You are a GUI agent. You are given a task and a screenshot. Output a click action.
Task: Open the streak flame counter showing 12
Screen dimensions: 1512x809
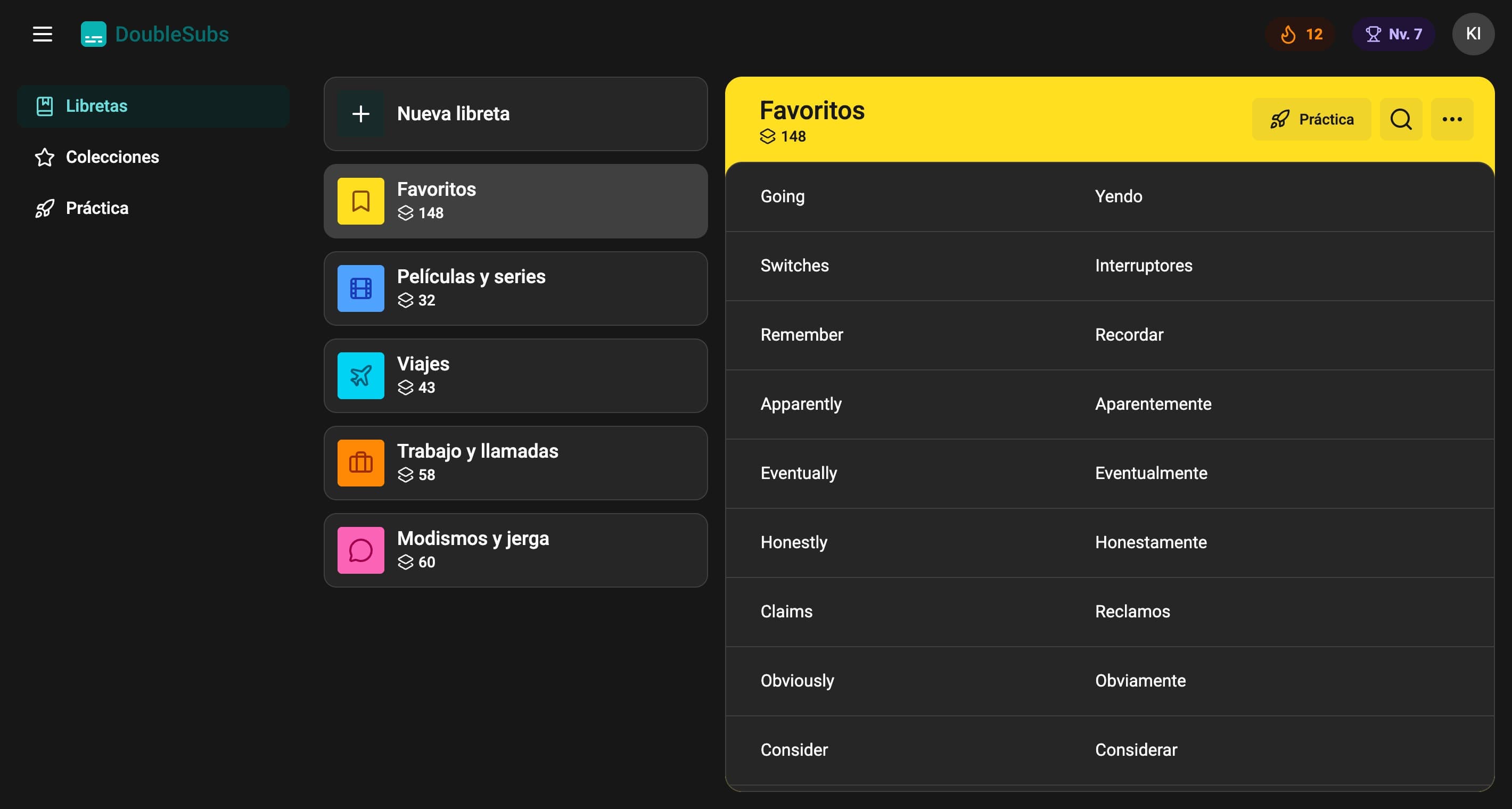click(1301, 34)
